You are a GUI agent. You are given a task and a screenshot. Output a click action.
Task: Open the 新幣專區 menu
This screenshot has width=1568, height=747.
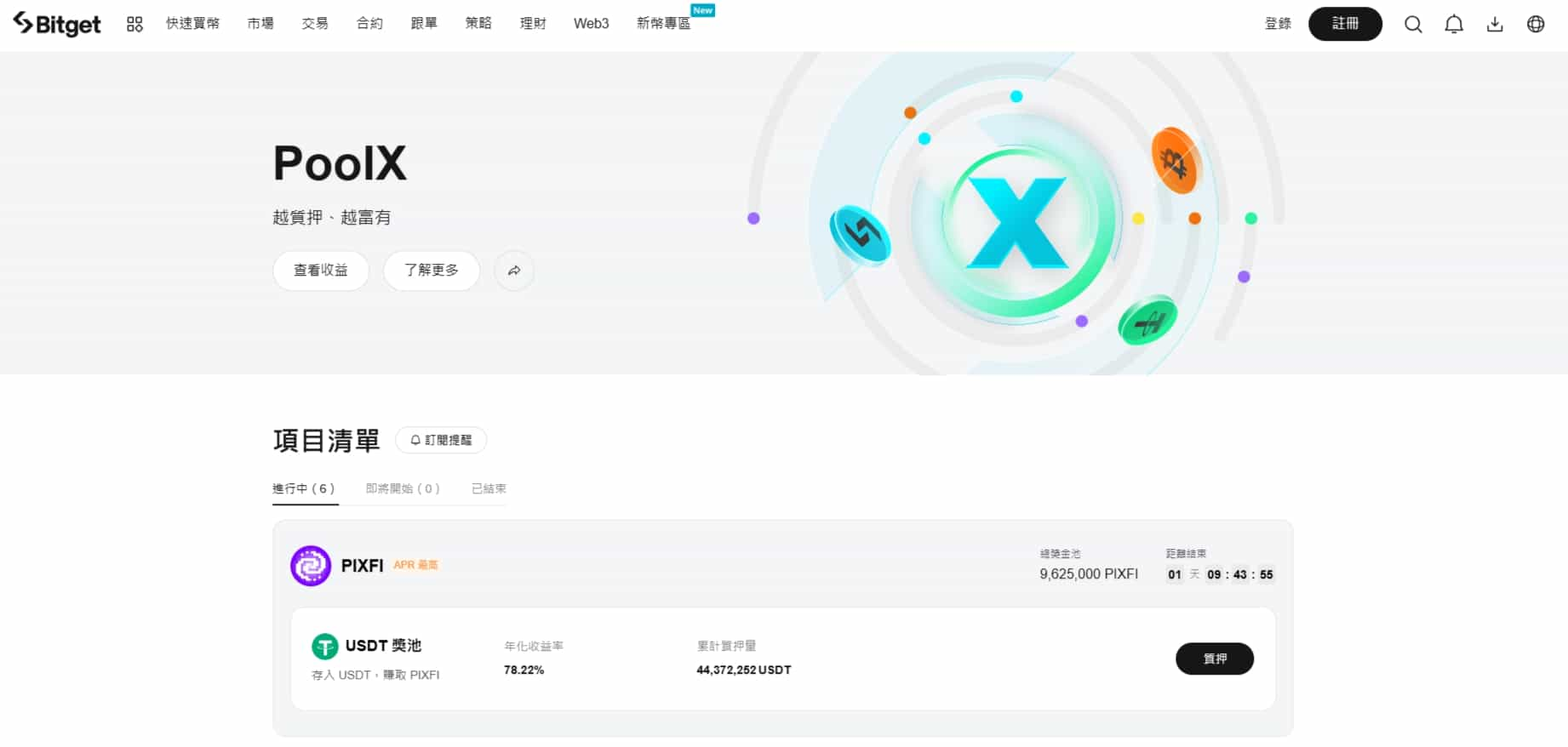click(664, 24)
